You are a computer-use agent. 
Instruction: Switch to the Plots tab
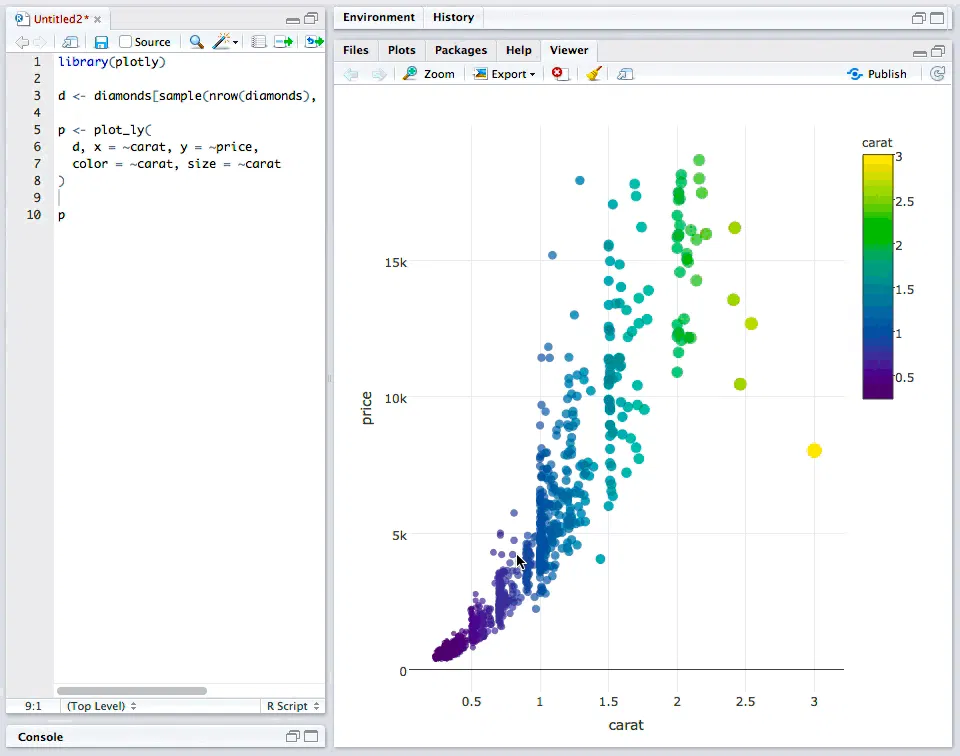[x=402, y=50]
